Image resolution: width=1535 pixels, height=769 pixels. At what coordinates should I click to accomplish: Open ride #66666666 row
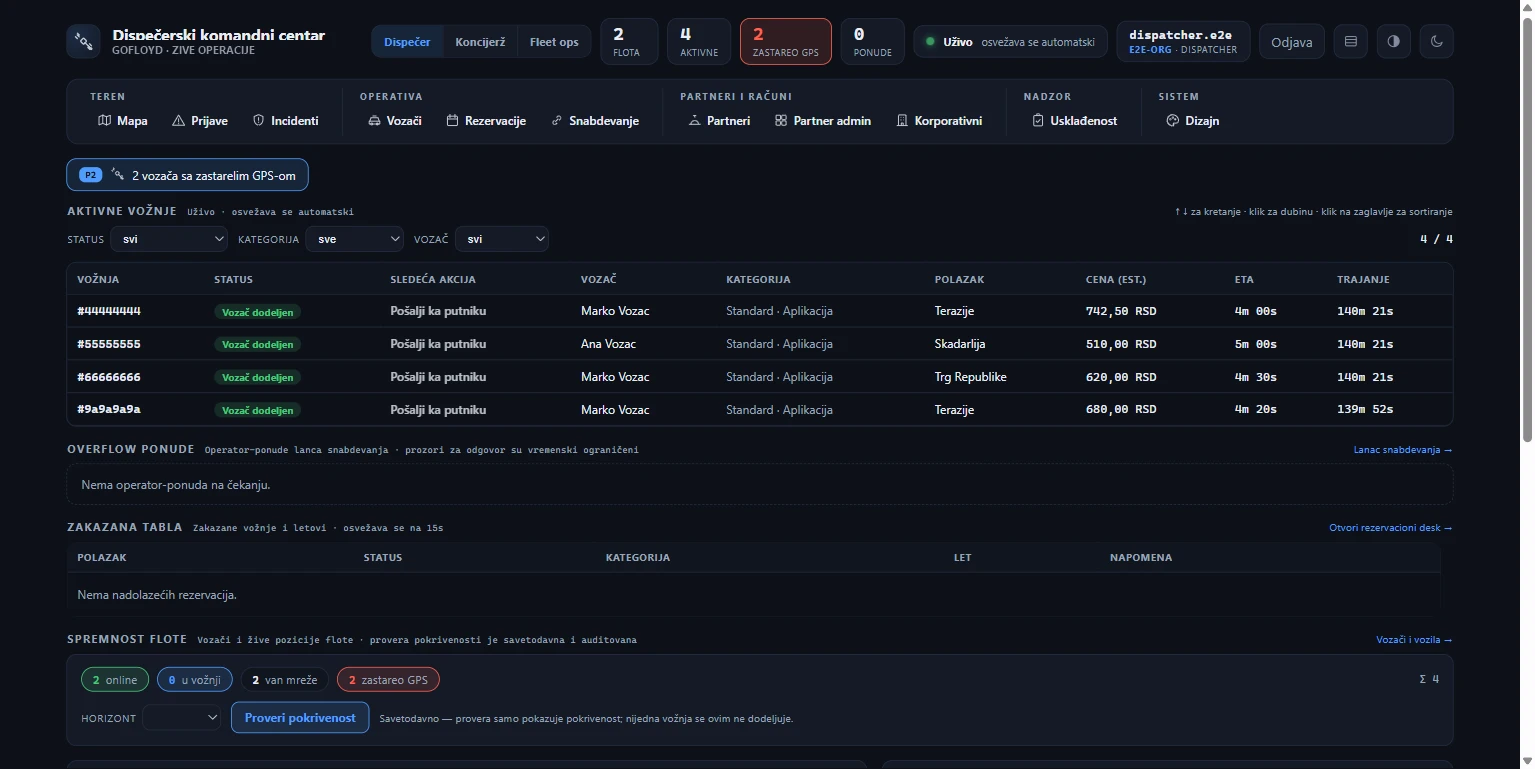(x=760, y=377)
